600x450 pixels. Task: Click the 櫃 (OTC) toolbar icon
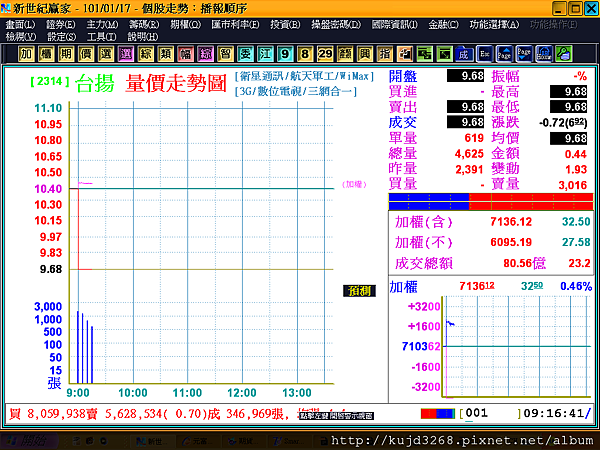tap(46, 54)
